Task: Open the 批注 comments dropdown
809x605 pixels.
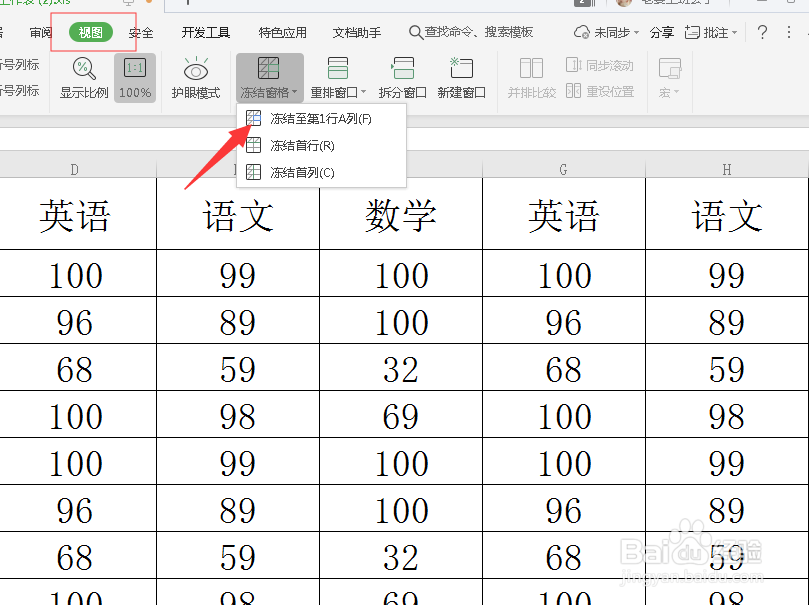Action: pos(711,32)
